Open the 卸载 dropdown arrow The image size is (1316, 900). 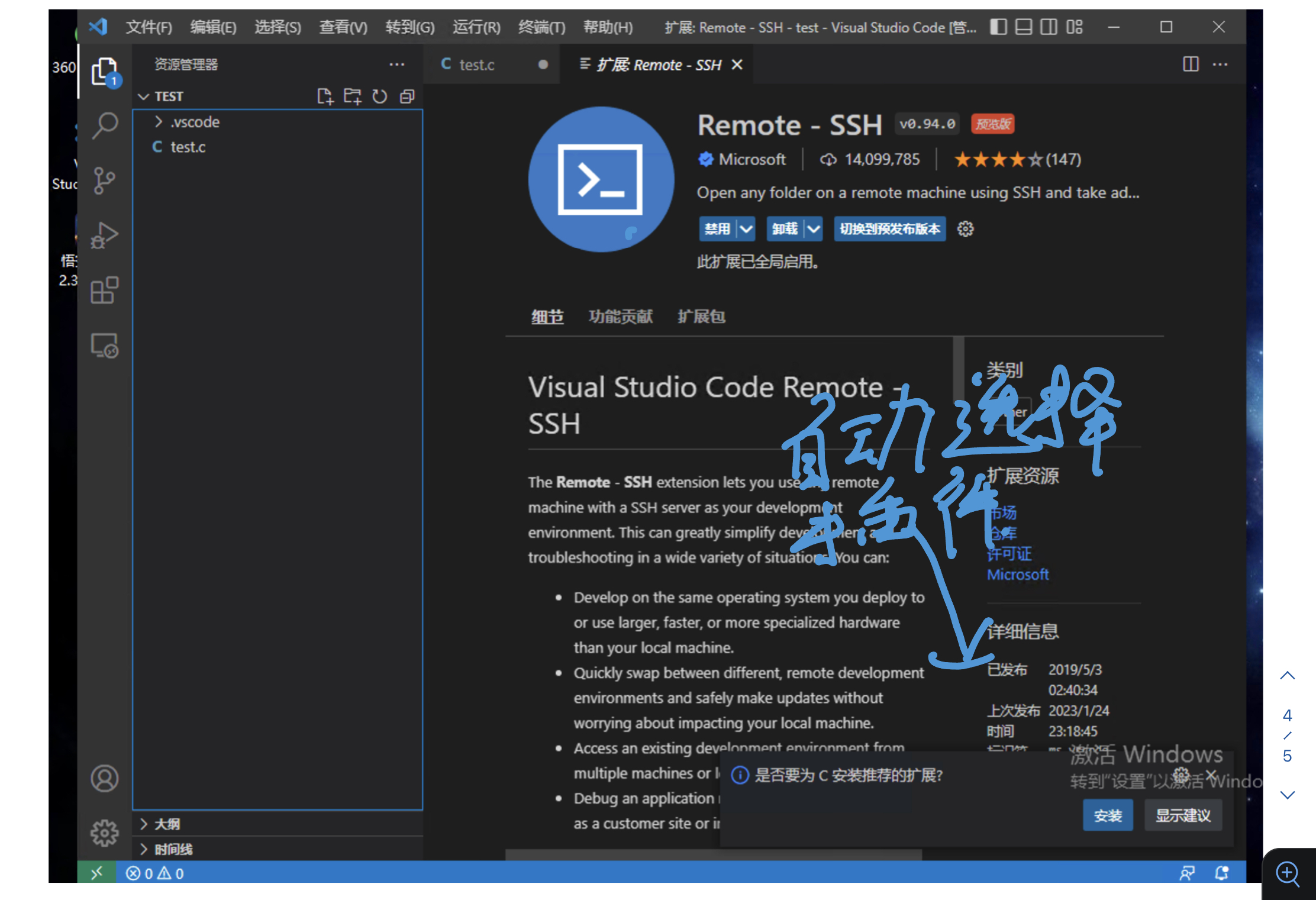pyautogui.click(x=814, y=229)
